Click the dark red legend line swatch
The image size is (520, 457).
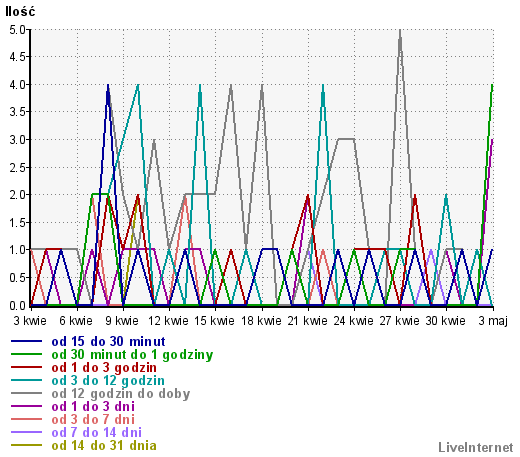tap(26, 367)
